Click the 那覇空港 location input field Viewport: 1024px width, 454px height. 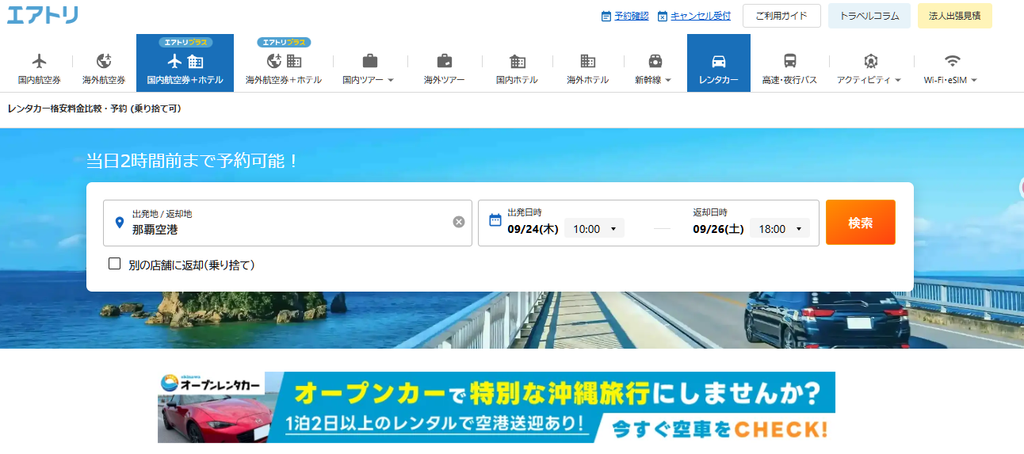287,223
